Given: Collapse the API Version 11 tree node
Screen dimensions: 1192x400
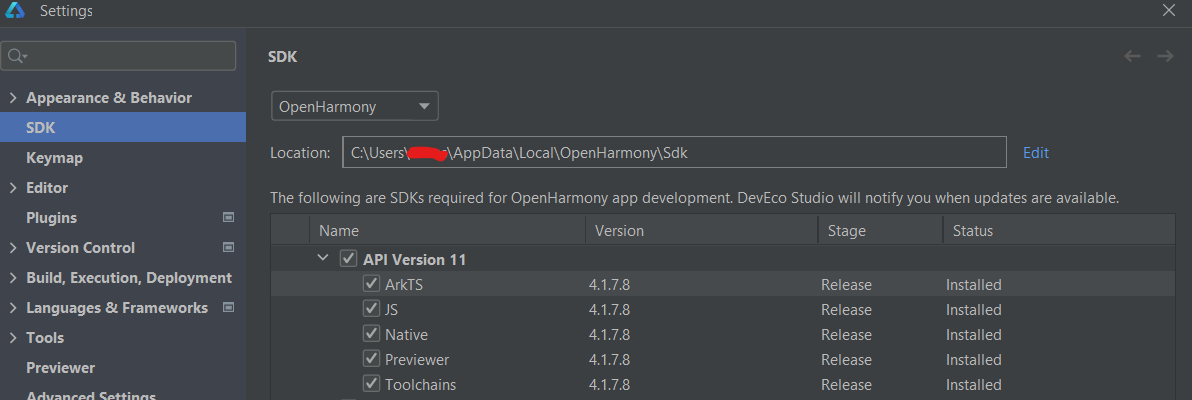Looking at the screenshot, I should click(323, 259).
